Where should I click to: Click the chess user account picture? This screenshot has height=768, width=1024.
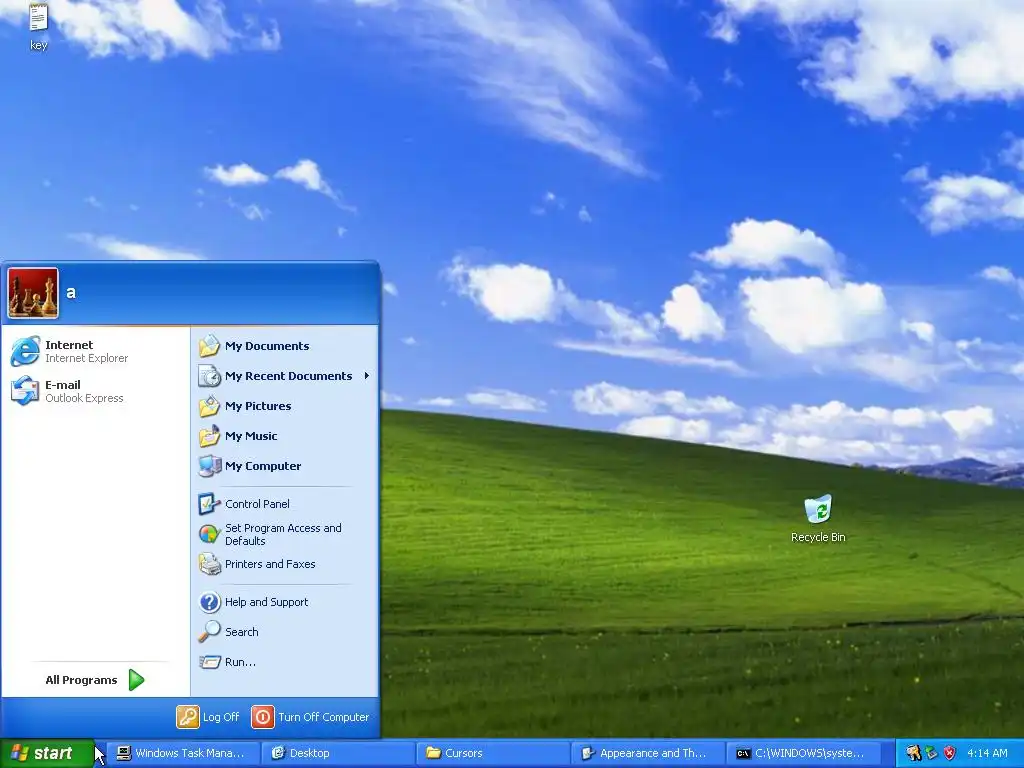click(33, 293)
